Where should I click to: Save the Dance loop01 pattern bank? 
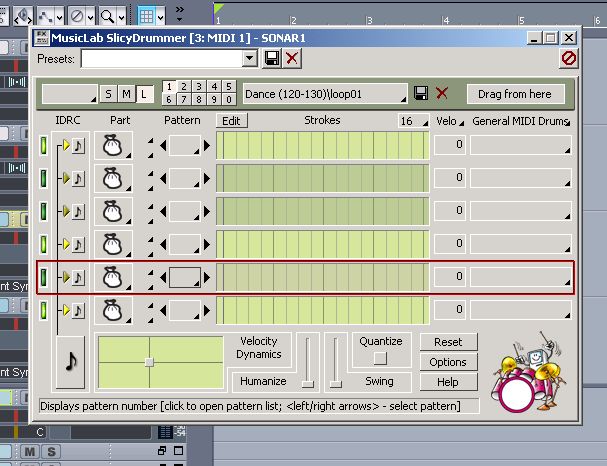(421, 93)
